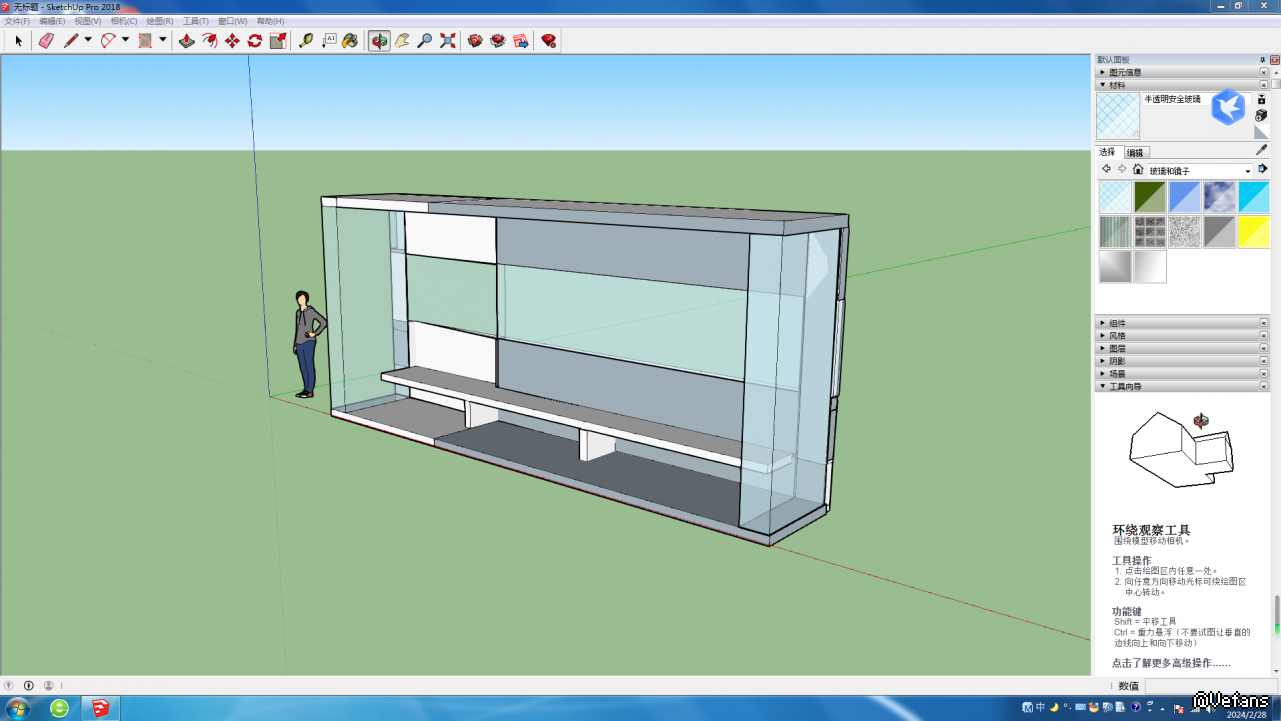Activate the Push/Pull tool
1281x721 pixels.
tap(186, 41)
